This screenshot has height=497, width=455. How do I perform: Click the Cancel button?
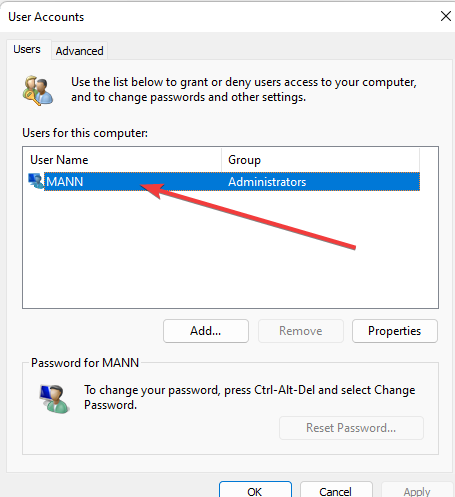pyautogui.click(x=336, y=491)
